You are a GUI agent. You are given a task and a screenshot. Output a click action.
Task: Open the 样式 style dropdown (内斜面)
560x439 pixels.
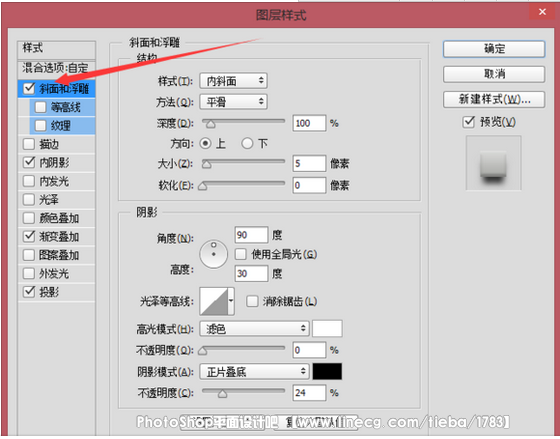[234, 81]
